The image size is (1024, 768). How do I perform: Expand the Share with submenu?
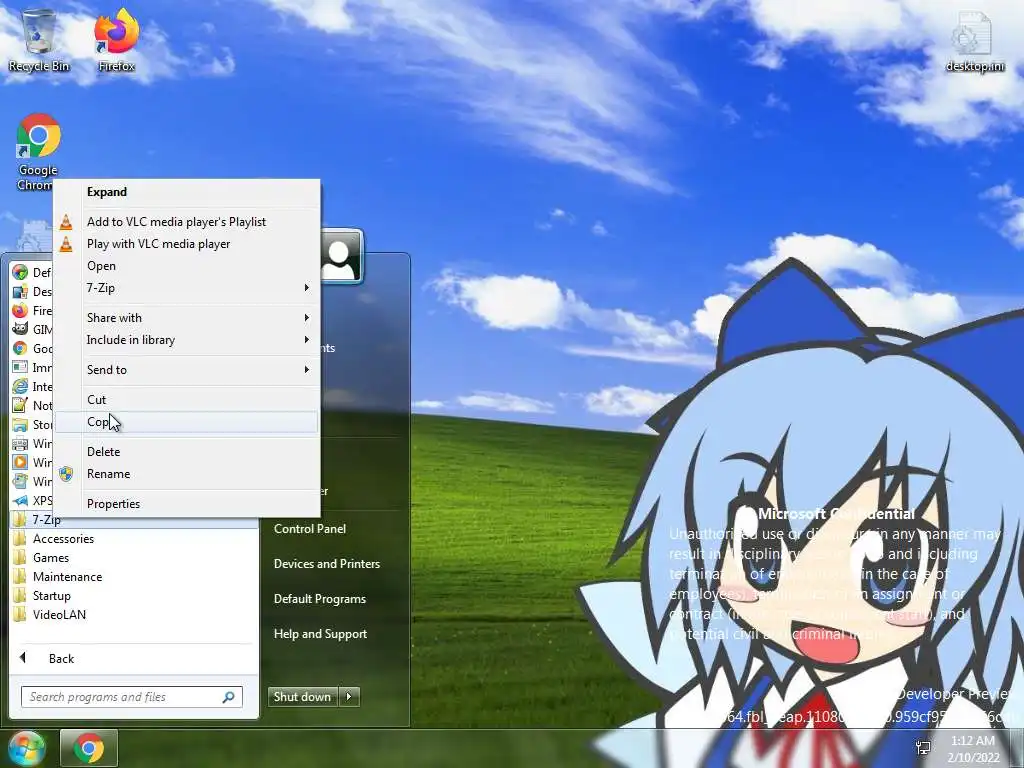[x=186, y=318]
